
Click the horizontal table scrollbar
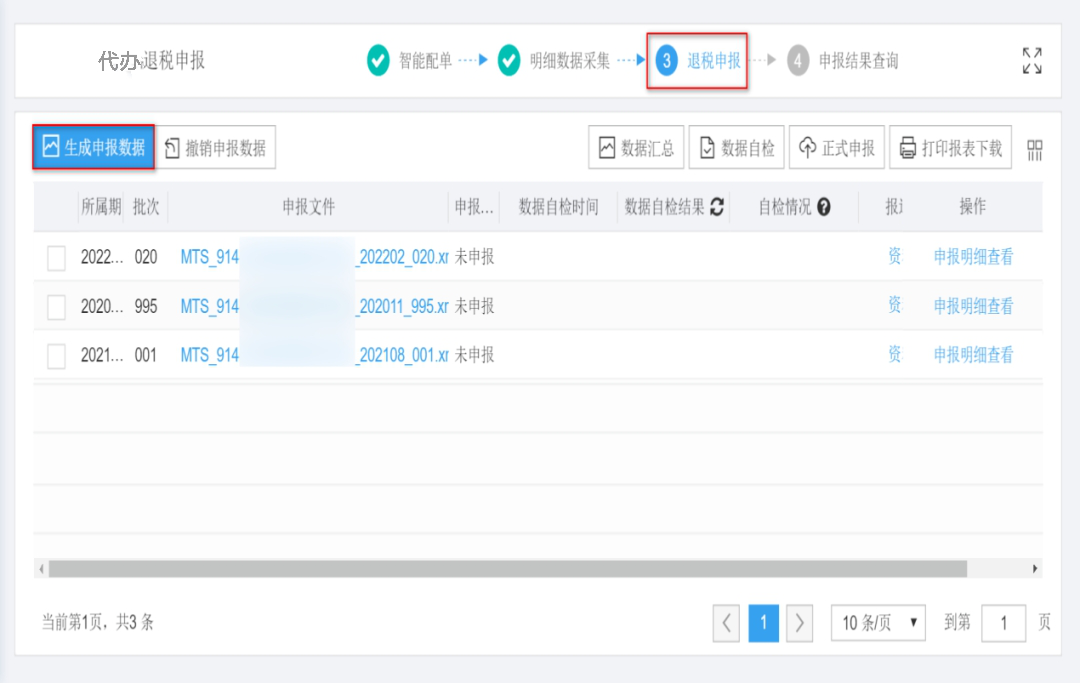[508, 569]
